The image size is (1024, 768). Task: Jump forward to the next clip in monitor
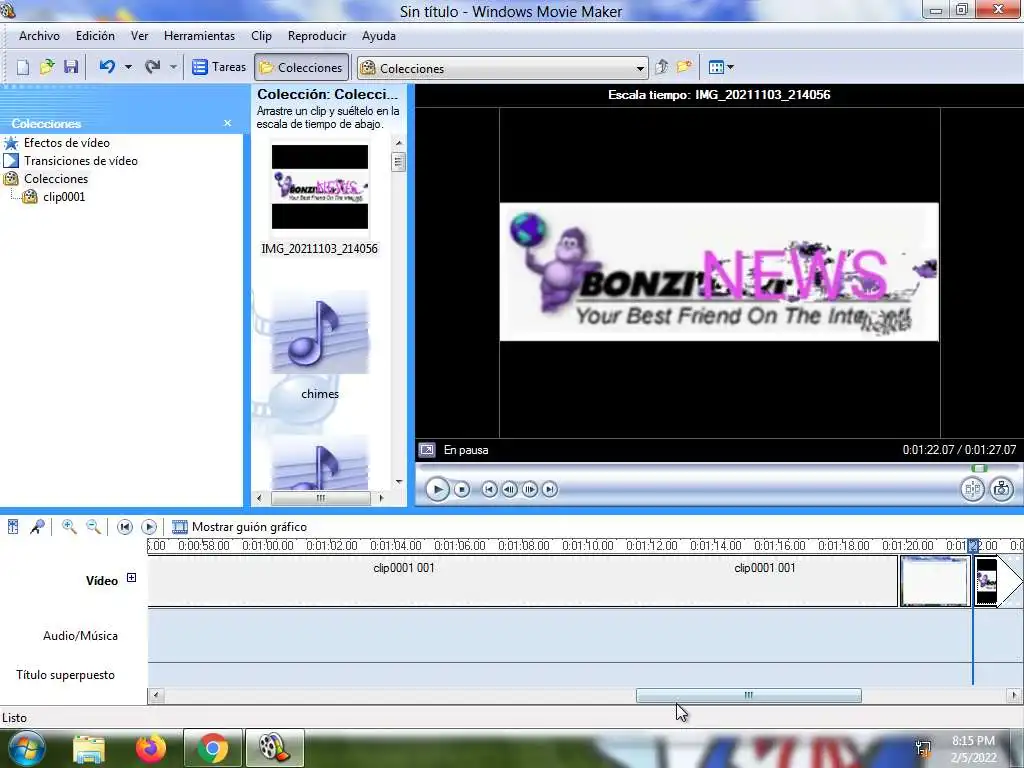point(550,489)
